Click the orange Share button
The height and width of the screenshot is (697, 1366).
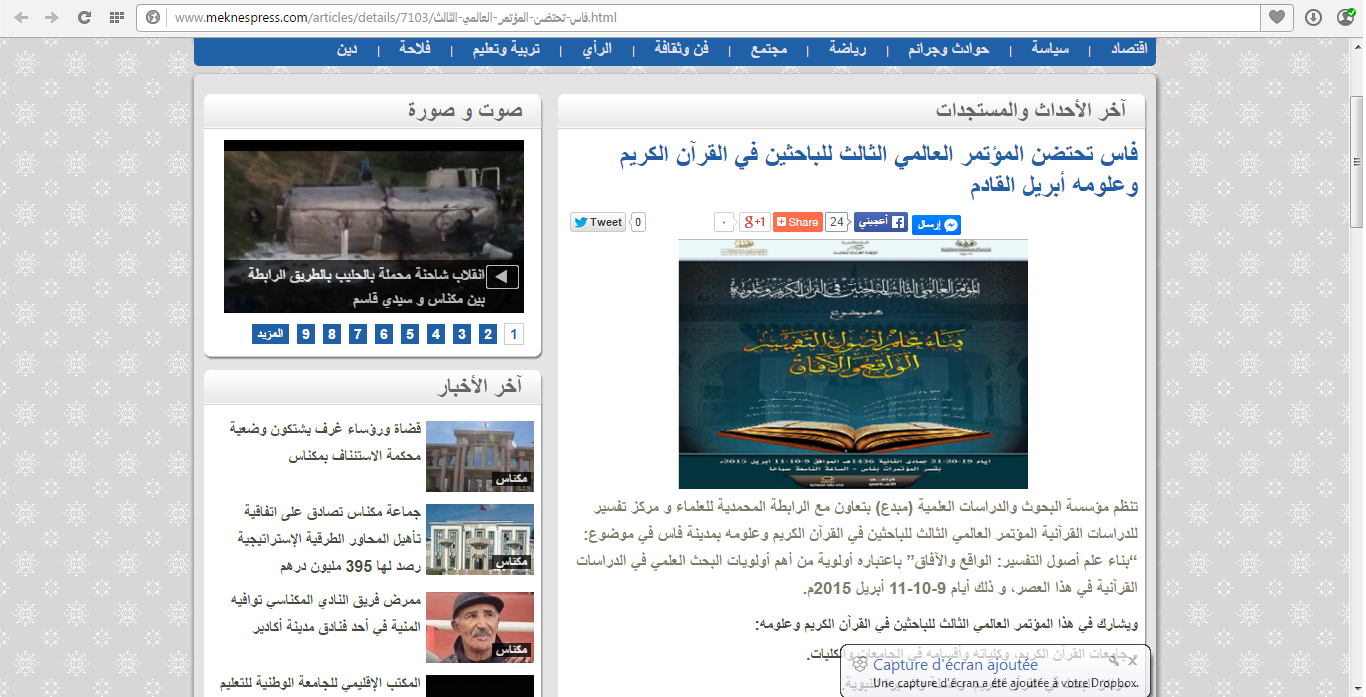coord(797,222)
